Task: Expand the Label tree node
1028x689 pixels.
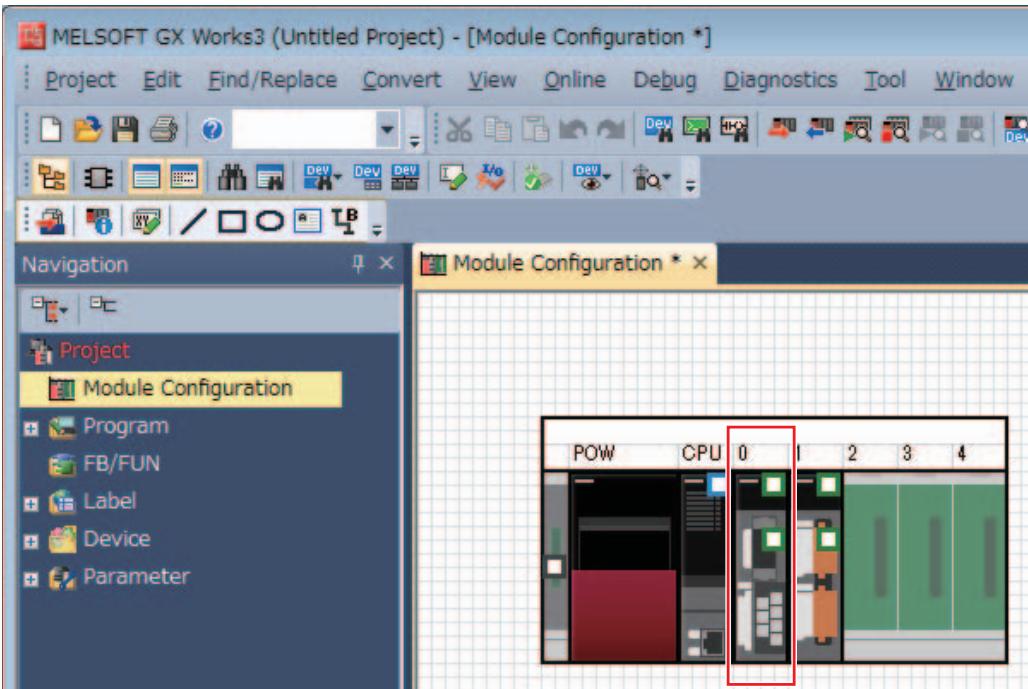Action: tap(31, 504)
